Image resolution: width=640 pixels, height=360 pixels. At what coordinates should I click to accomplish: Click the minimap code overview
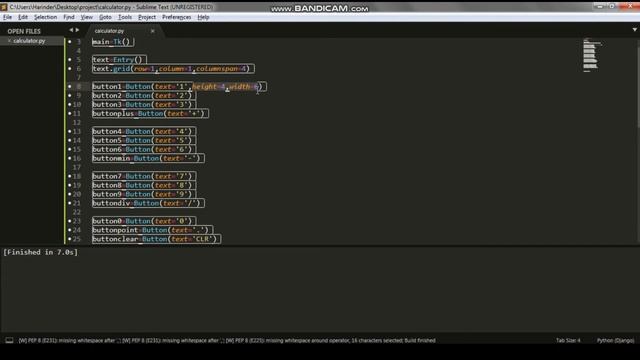tap(592, 55)
